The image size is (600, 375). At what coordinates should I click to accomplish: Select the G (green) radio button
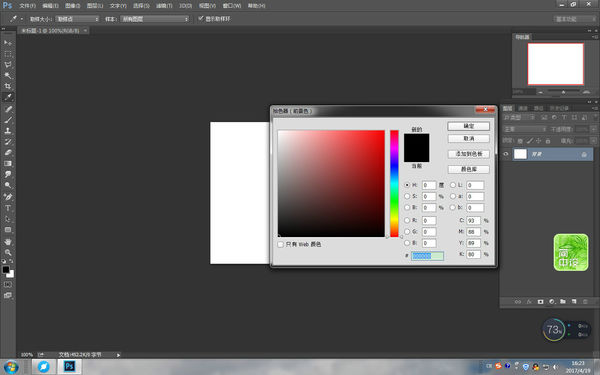[407, 232]
